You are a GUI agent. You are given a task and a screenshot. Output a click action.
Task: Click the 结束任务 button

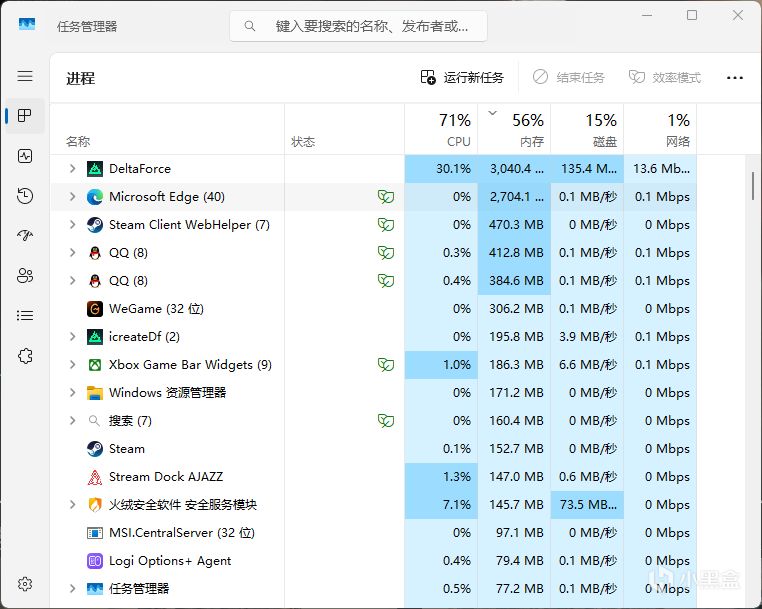pyautogui.click(x=568, y=77)
